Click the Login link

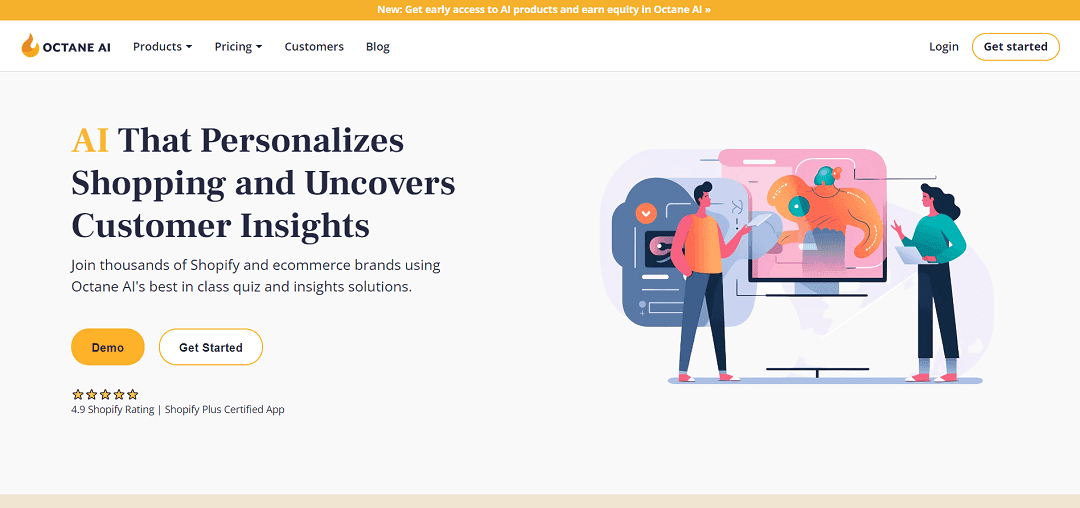coord(944,47)
